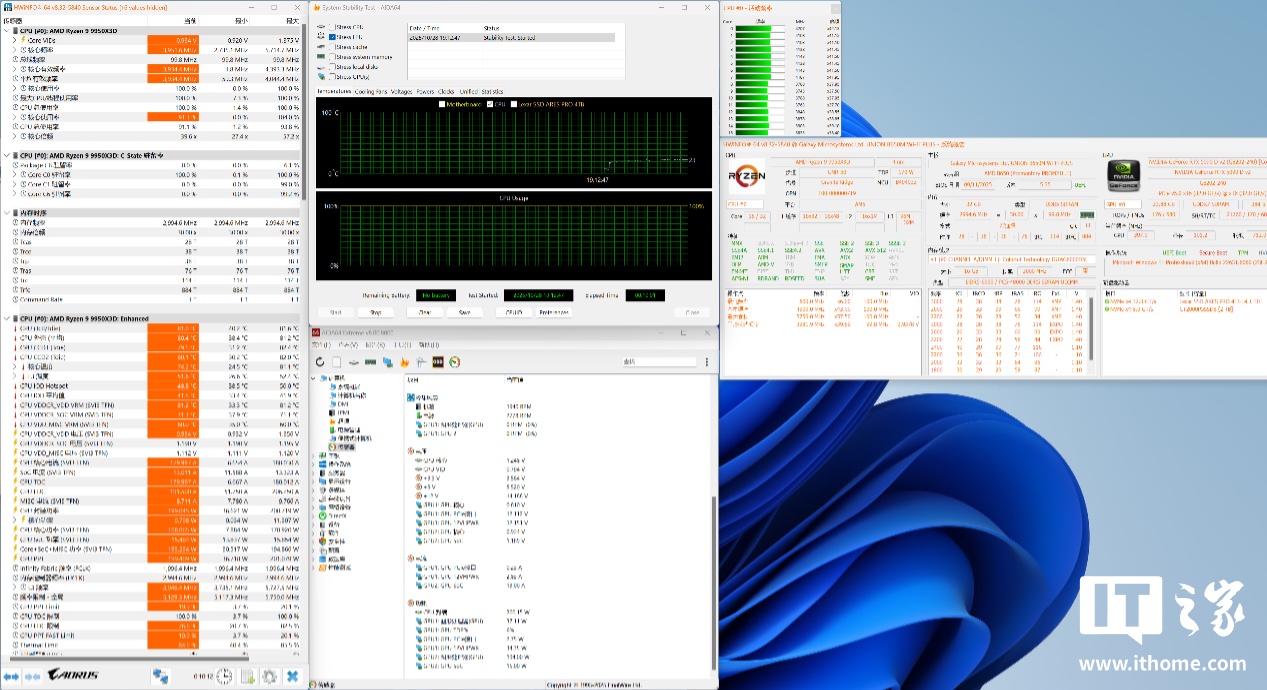Open the Statistics tab
This screenshot has width=1267, height=690.
click(492, 91)
